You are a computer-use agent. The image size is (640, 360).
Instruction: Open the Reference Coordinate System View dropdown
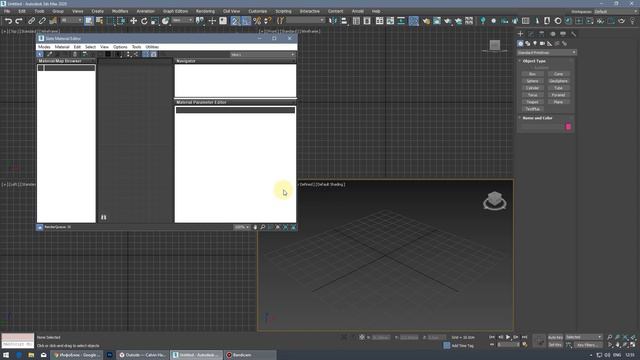[x=182, y=20]
